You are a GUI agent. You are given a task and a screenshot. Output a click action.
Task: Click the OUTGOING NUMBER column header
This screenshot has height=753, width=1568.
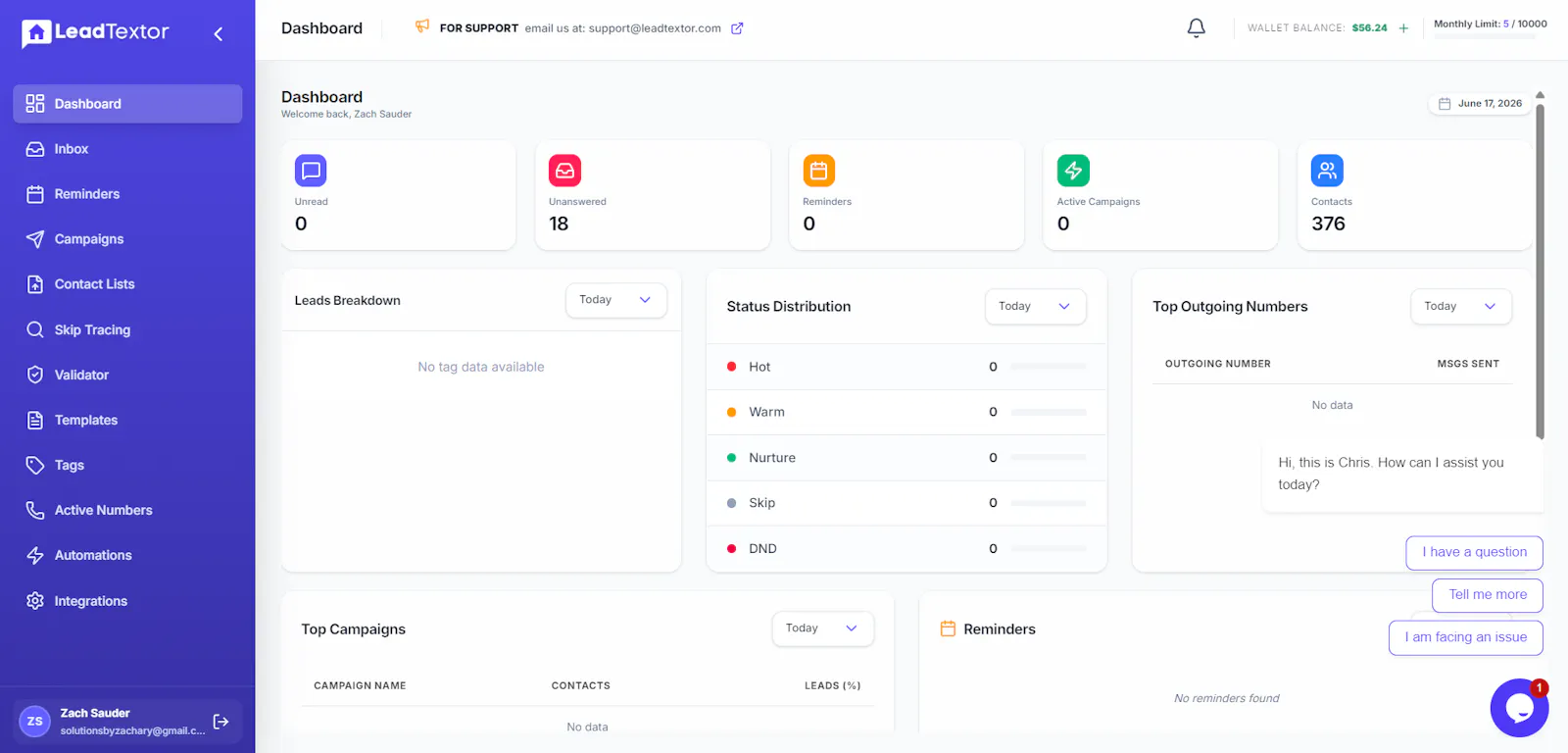tap(1217, 364)
